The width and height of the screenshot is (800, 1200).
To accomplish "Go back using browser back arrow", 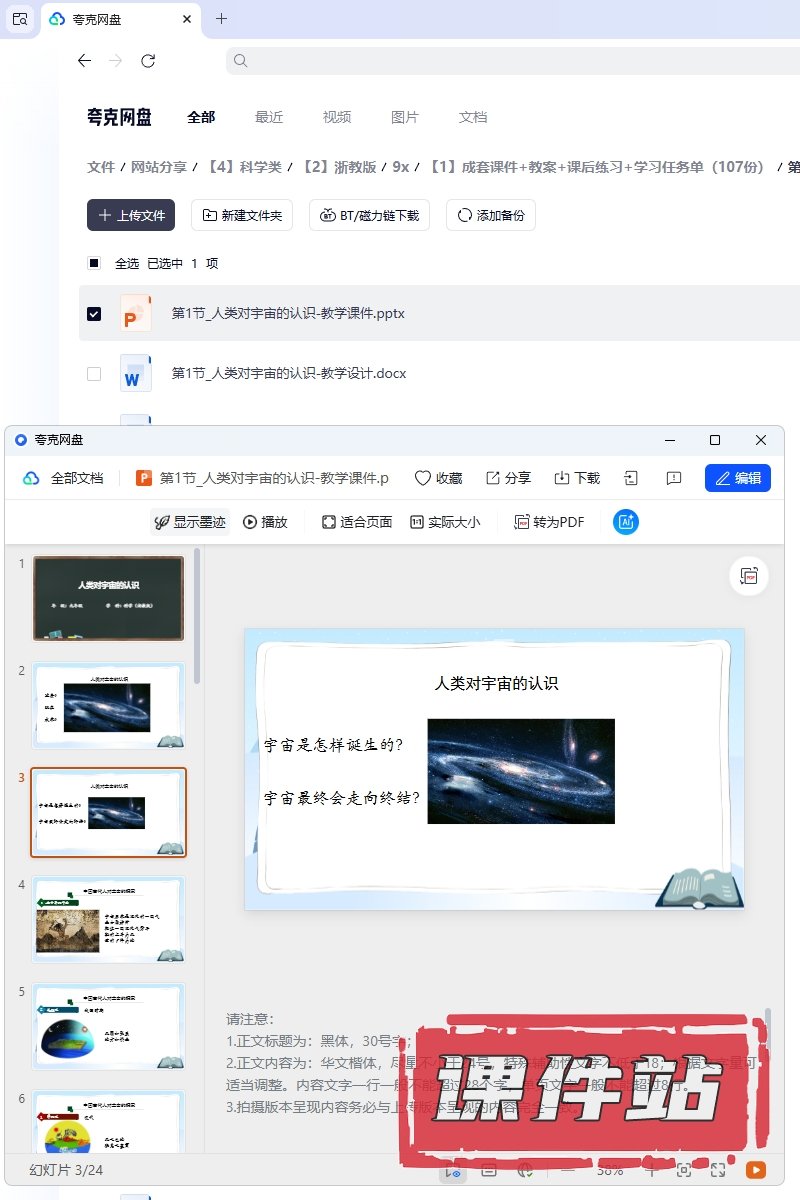I will pos(84,61).
